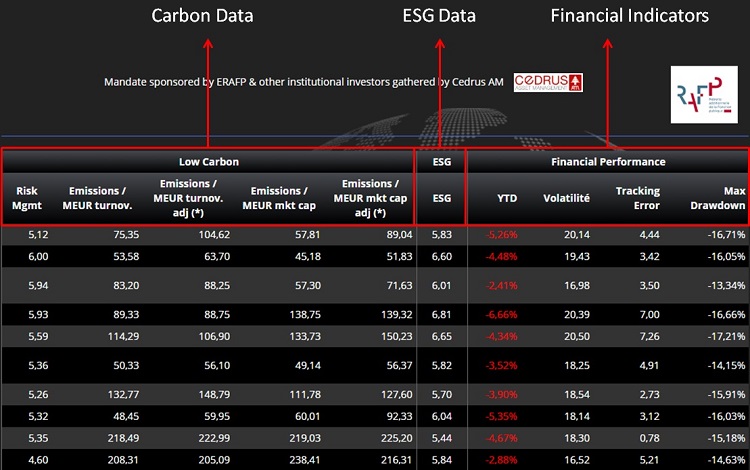Select emissions value 132,77
Screen dimensions: 750x470
(123, 395)
